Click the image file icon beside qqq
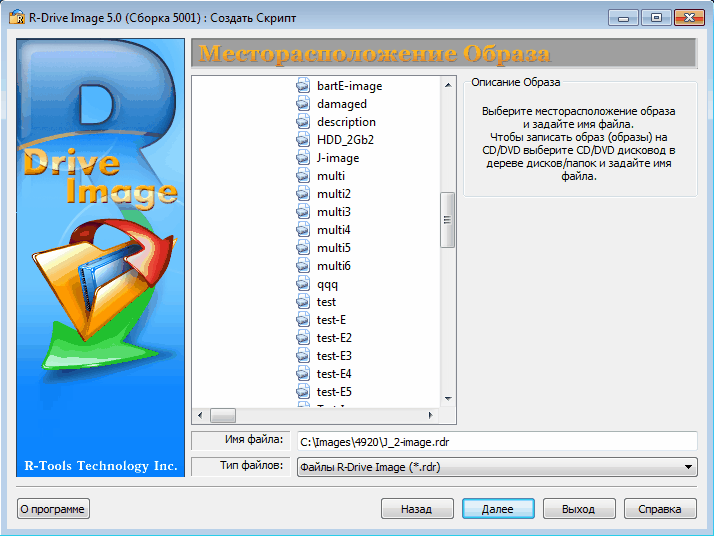Viewport: 714px width, 536px height. pyautogui.click(x=303, y=284)
